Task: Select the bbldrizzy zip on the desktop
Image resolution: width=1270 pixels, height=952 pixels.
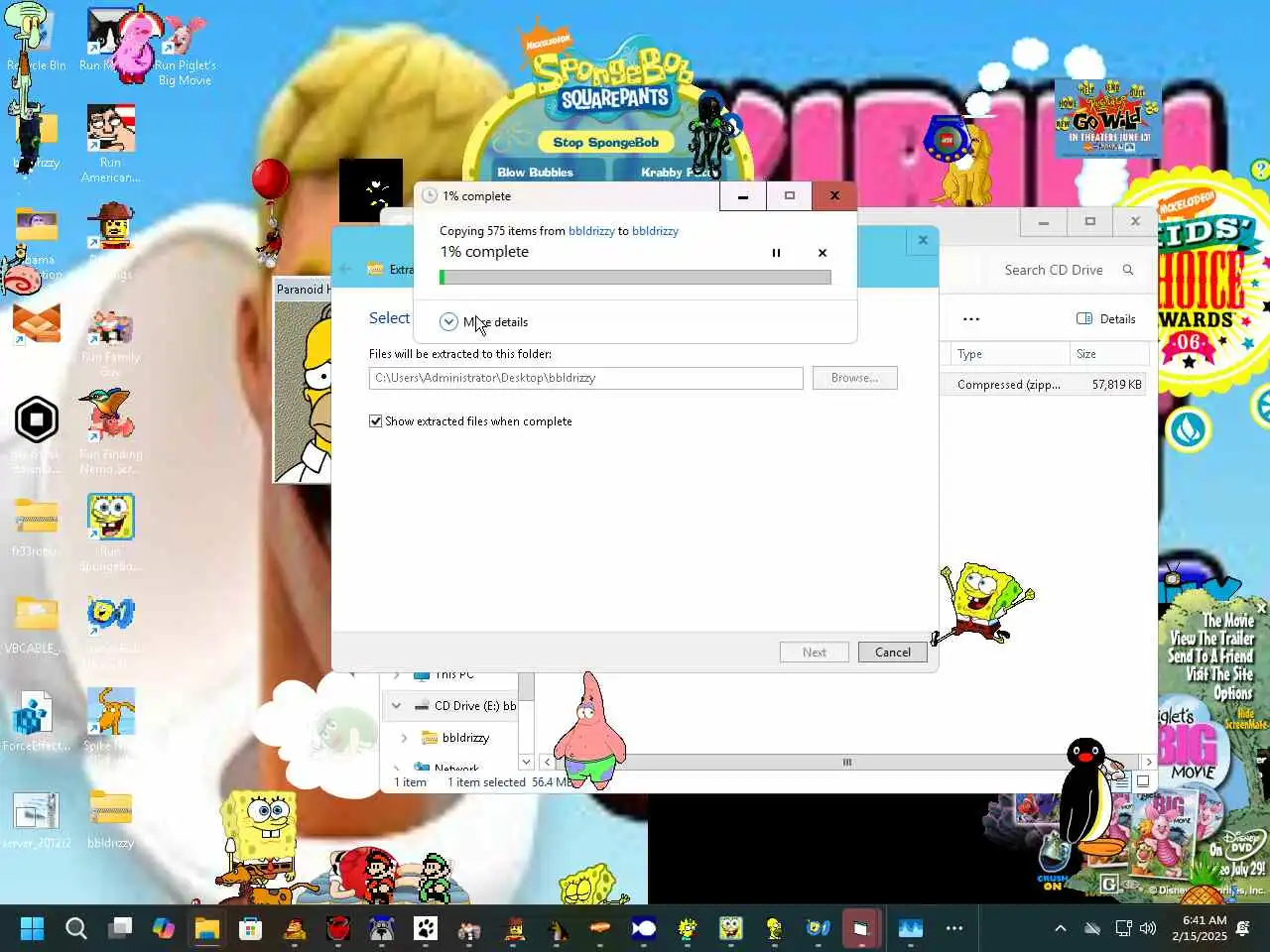Action: 110,820
